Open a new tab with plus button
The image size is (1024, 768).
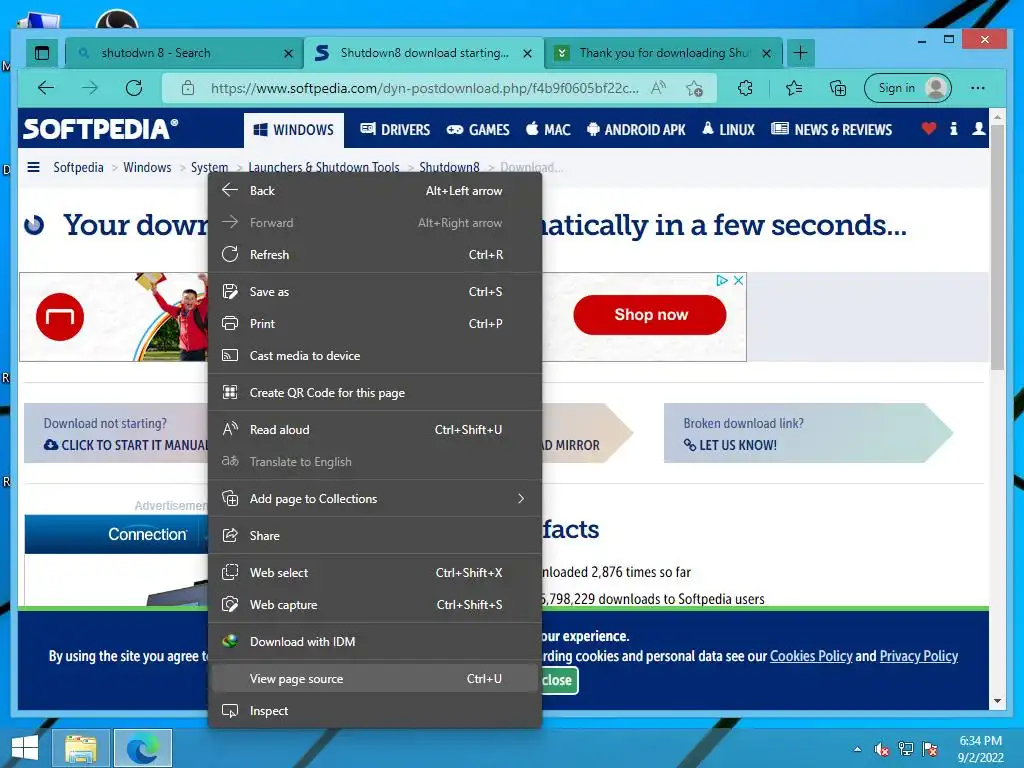(x=801, y=53)
